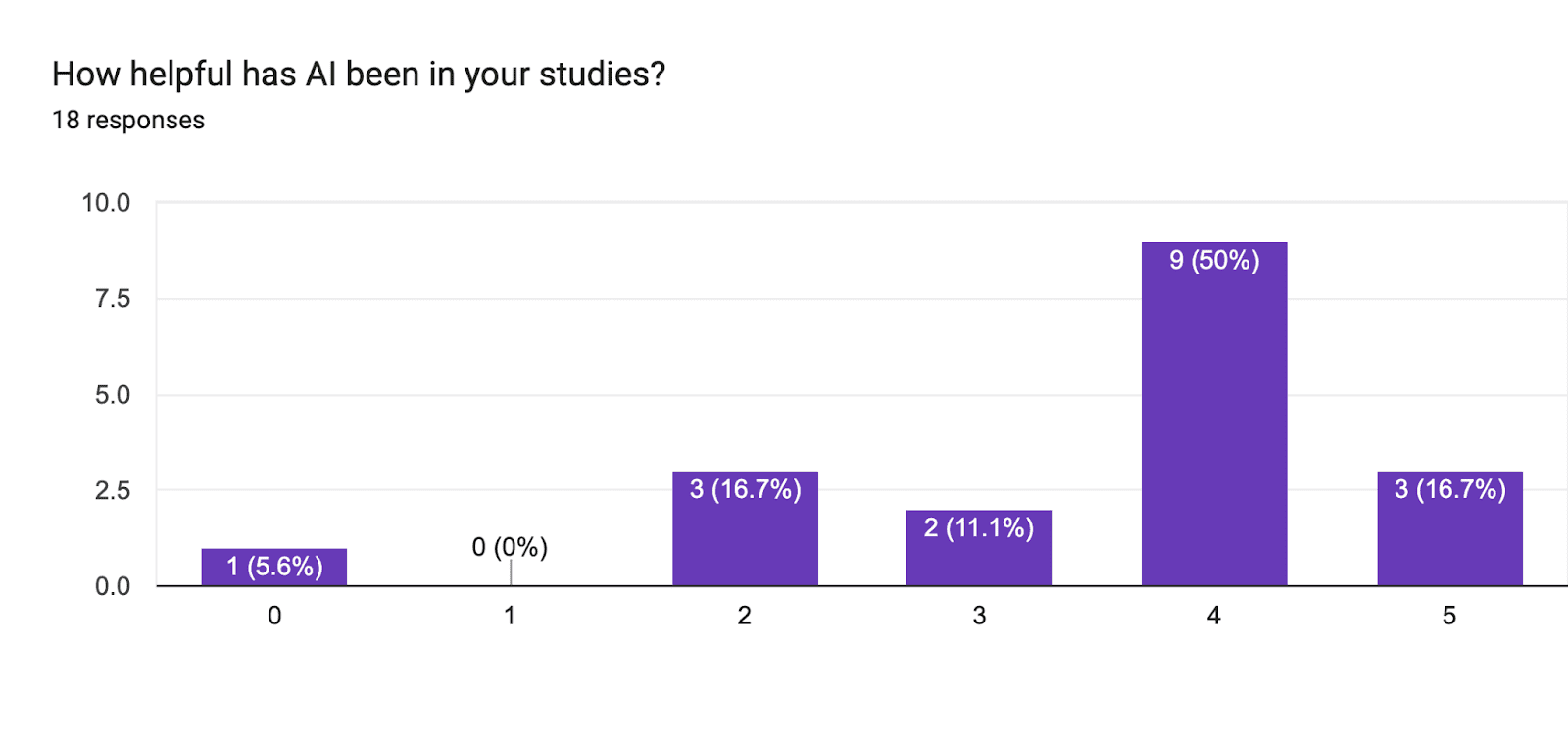
Task: Click the '3 (16.7%)' label above rating 5
Action: pos(1449,489)
